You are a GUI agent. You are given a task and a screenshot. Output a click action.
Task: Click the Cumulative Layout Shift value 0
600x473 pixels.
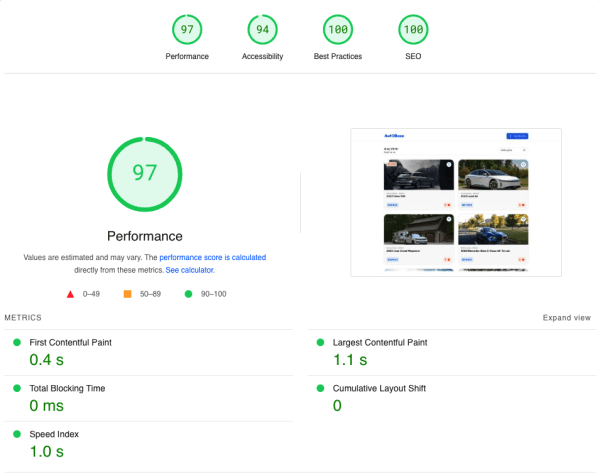(x=337, y=406)
